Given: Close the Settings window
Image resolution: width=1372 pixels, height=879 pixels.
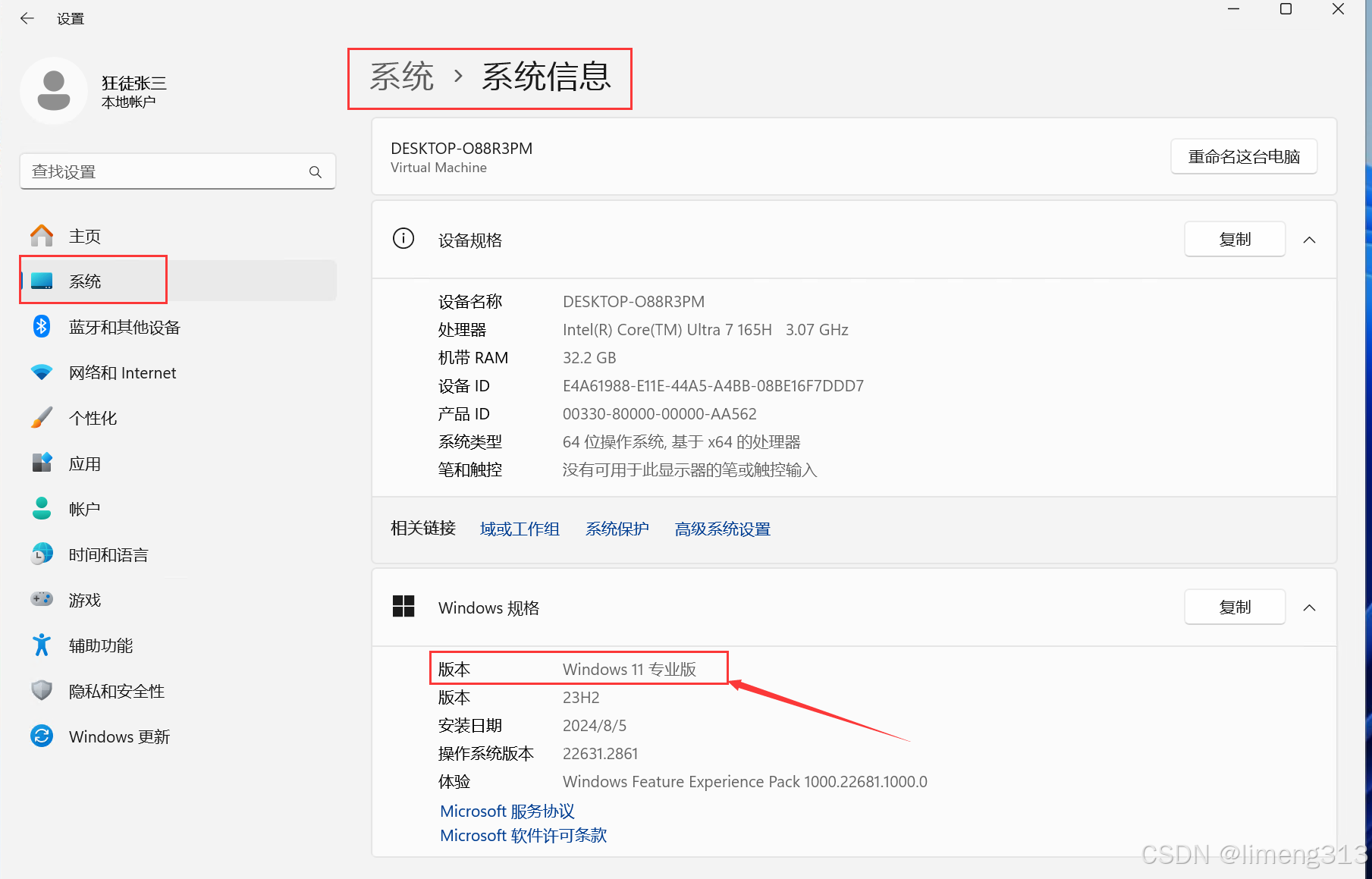Looking at the screenshot, I should (x=1338, y=9).
